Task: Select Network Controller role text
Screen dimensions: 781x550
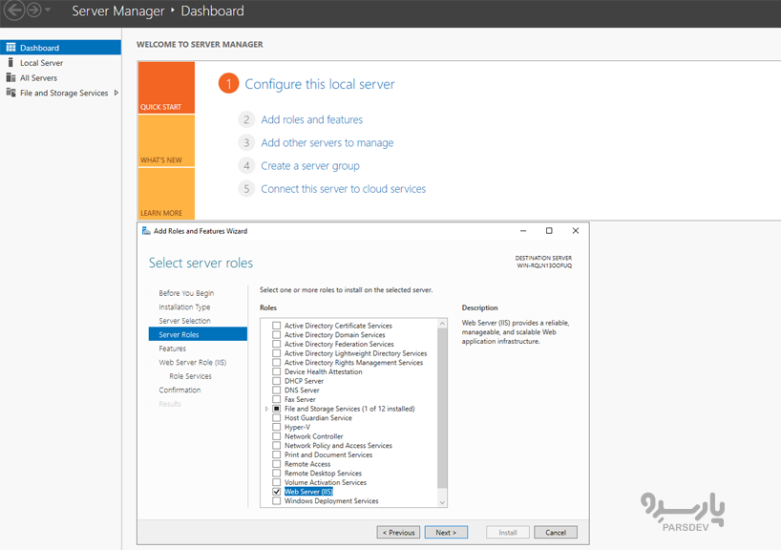Action: pyautogui.click(x=314, y=436)
